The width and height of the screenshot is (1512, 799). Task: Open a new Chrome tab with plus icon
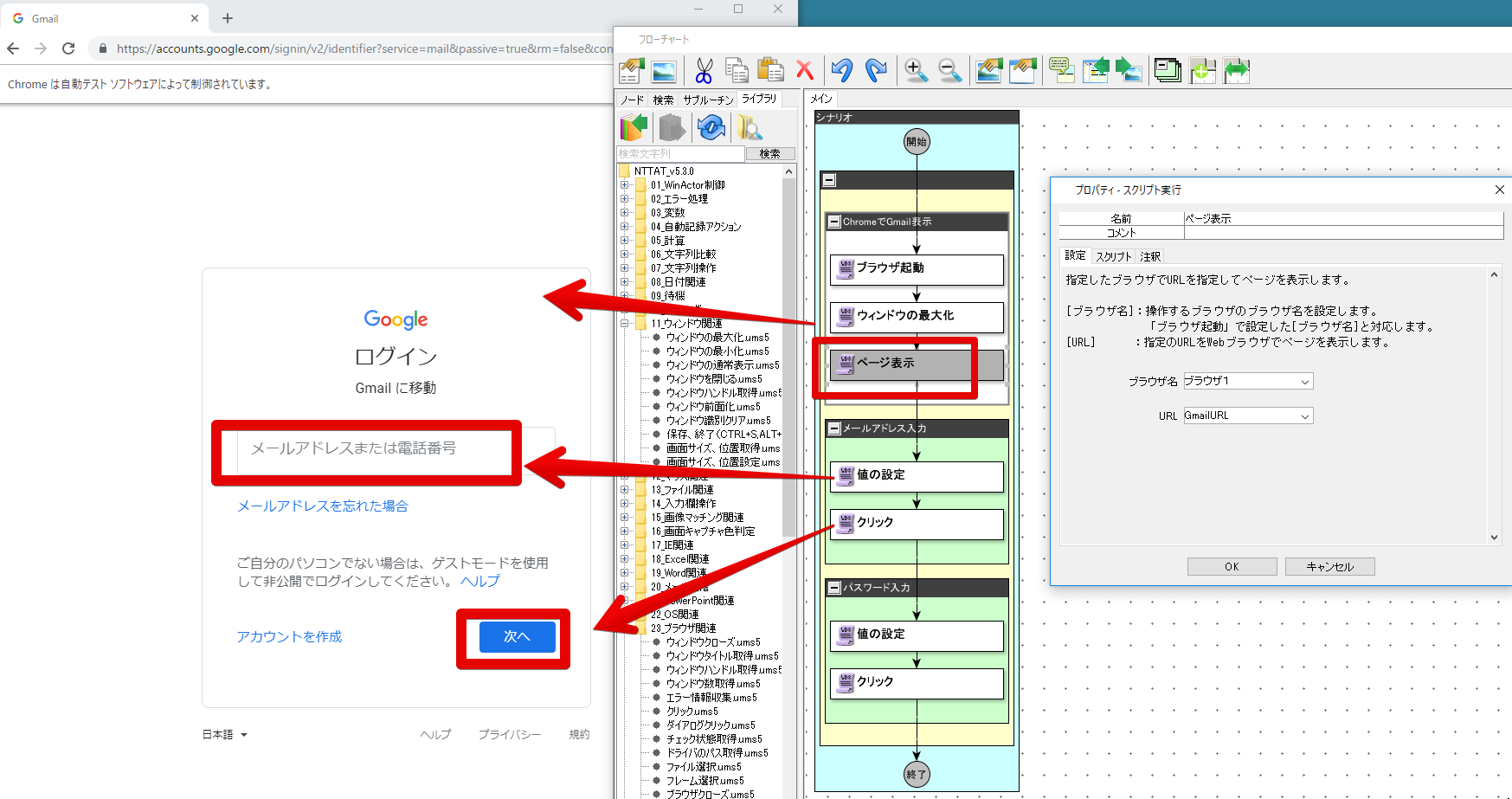click(228, 18)
